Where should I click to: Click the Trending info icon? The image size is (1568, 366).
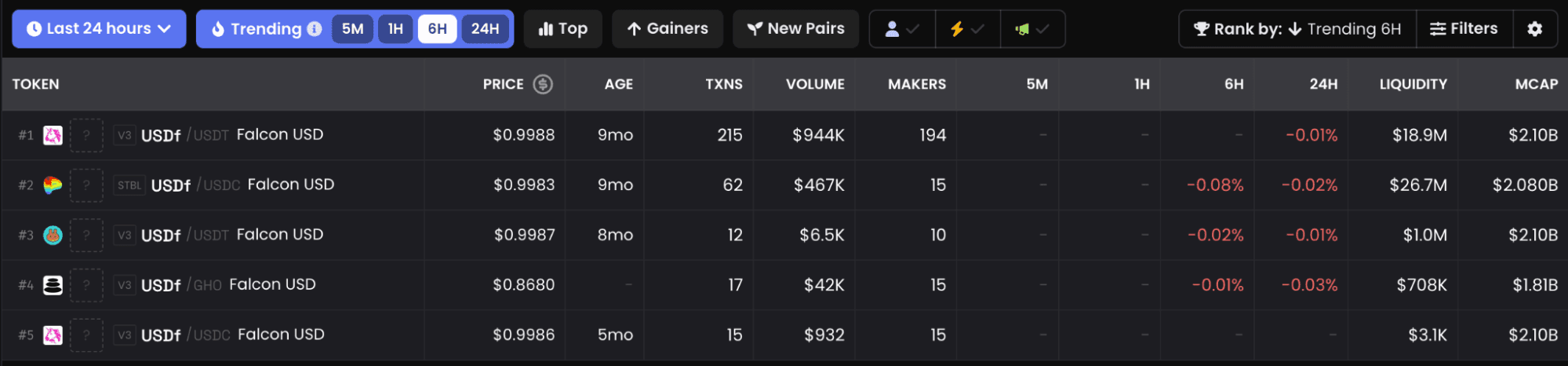coord(315,29)
